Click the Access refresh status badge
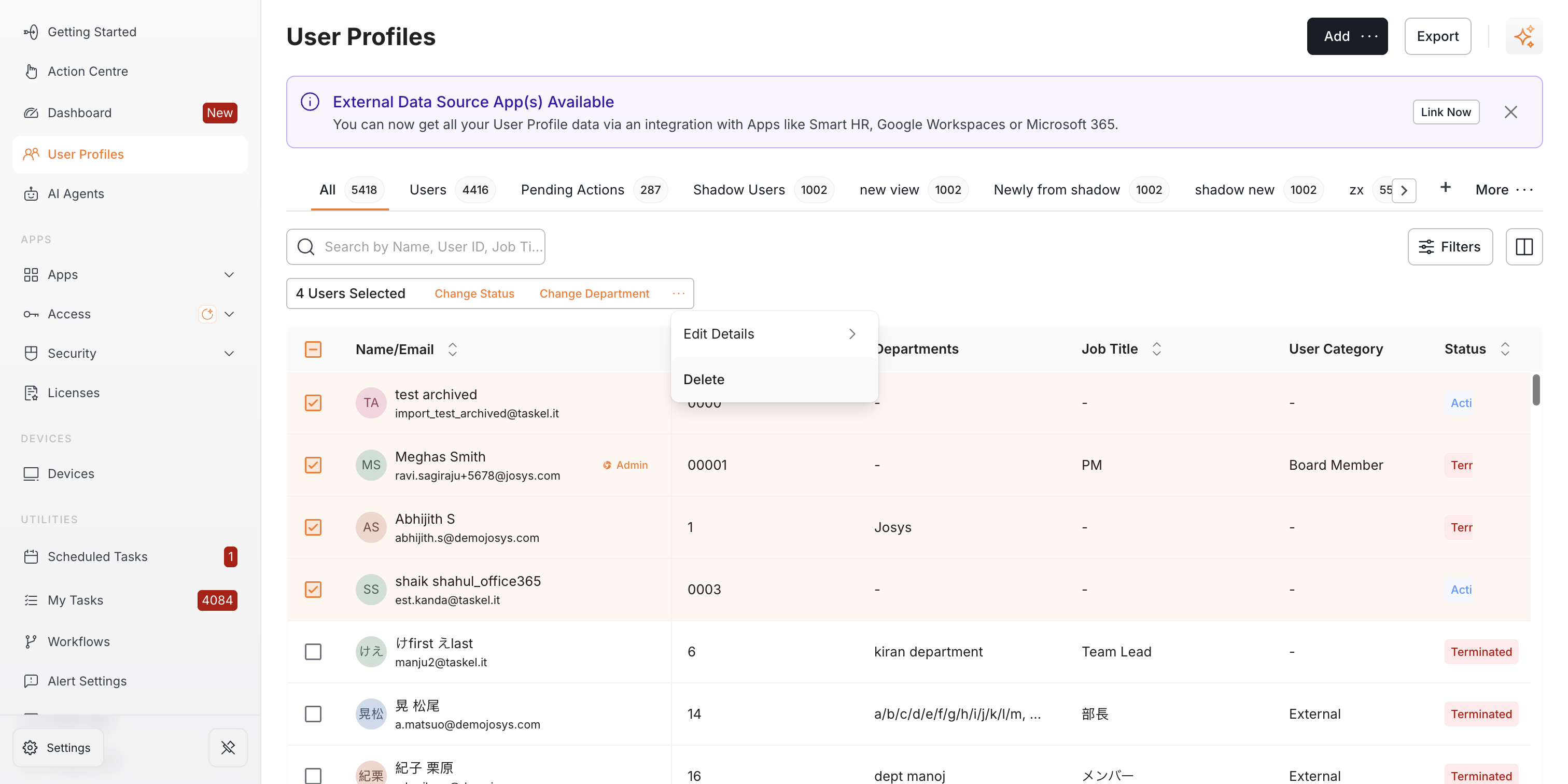1568x784 pixels. point(207,314)
